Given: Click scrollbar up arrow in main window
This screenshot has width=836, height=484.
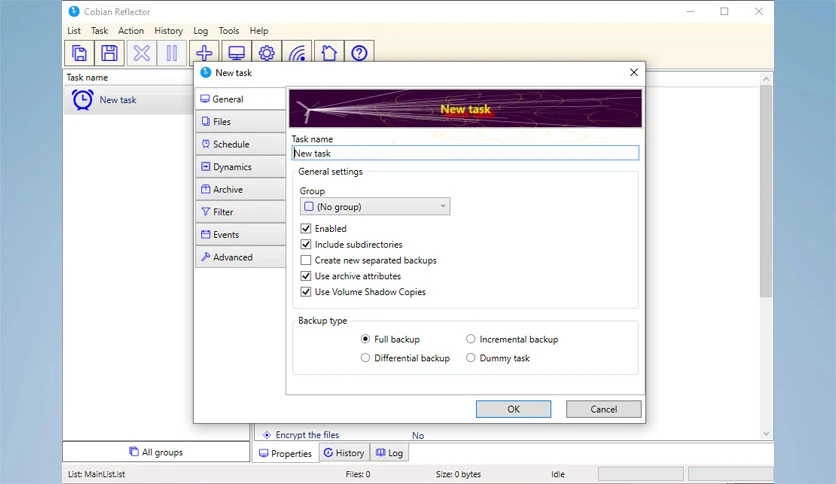Looking at the screenshot, I should (x=766, y=79).
